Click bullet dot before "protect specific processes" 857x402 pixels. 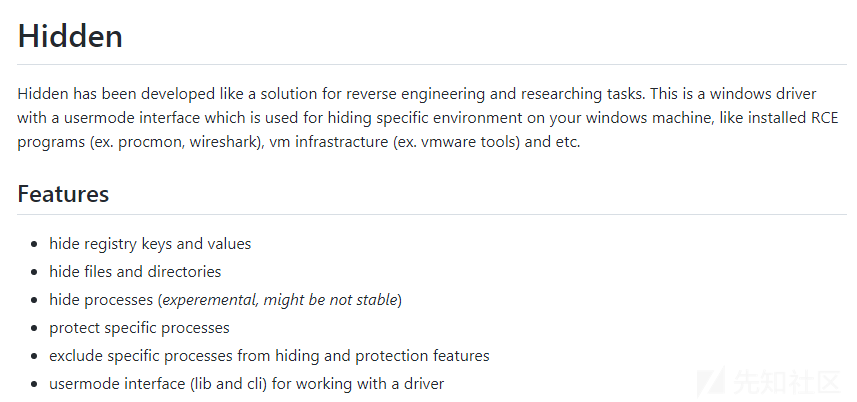click(x=35, y=328)
